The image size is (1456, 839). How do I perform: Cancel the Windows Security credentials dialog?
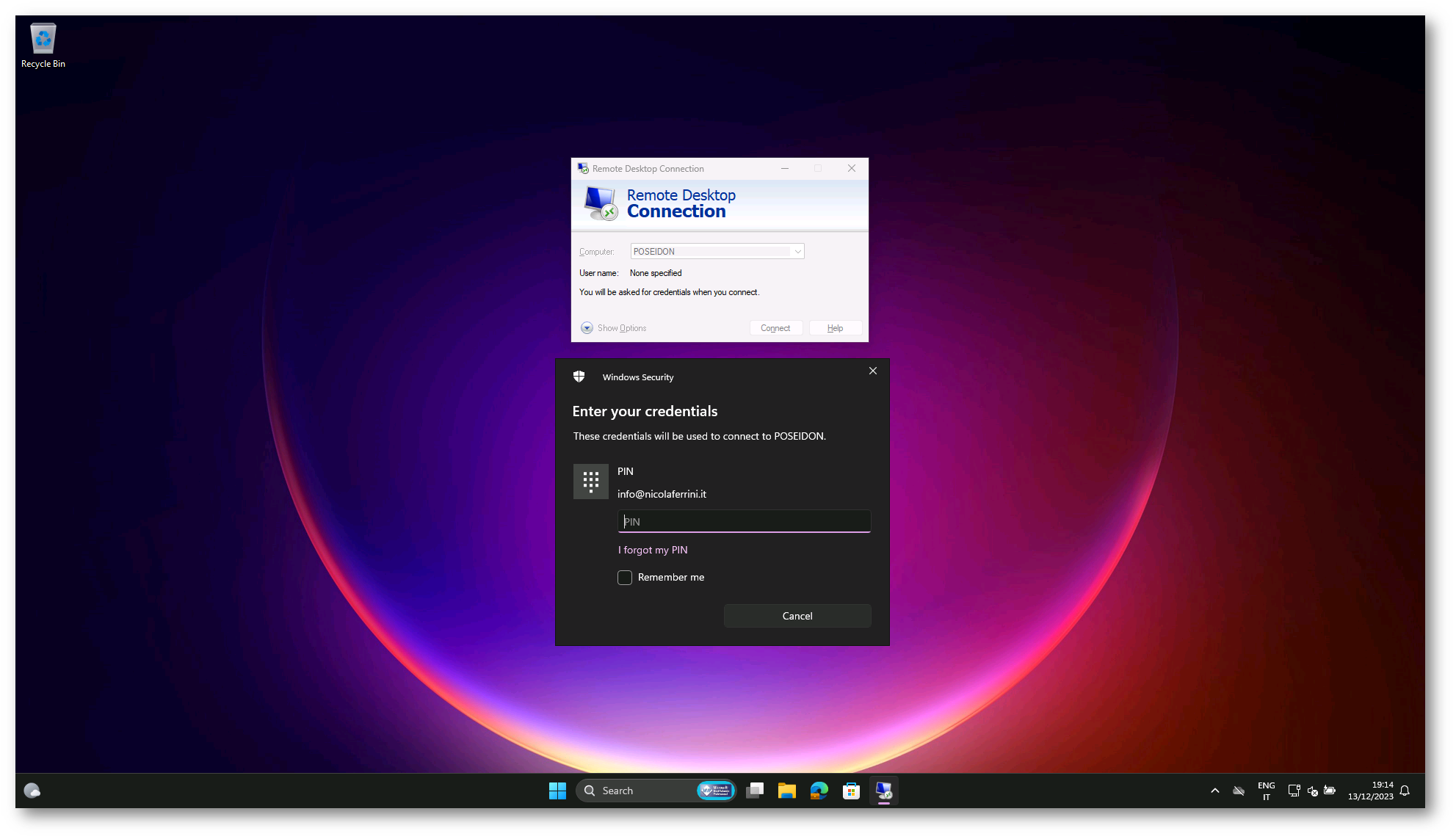click(797, 616)
